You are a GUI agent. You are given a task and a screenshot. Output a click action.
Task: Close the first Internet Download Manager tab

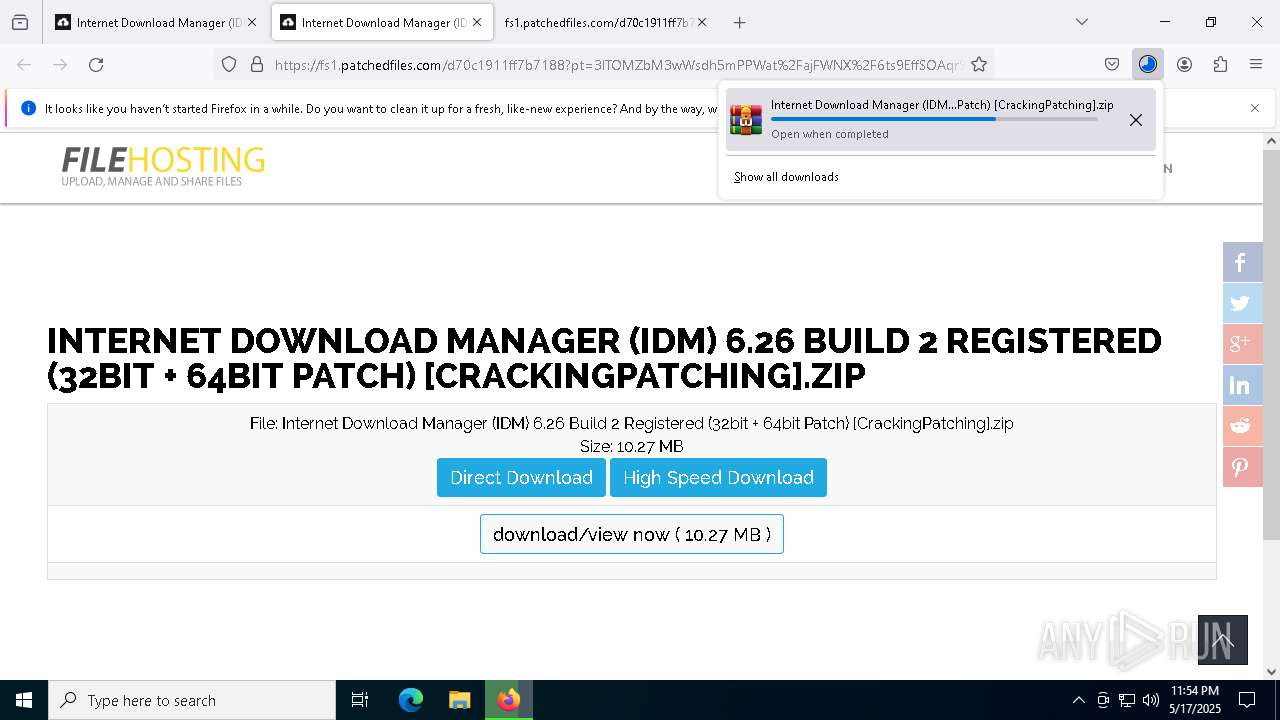tap(251, 22)
